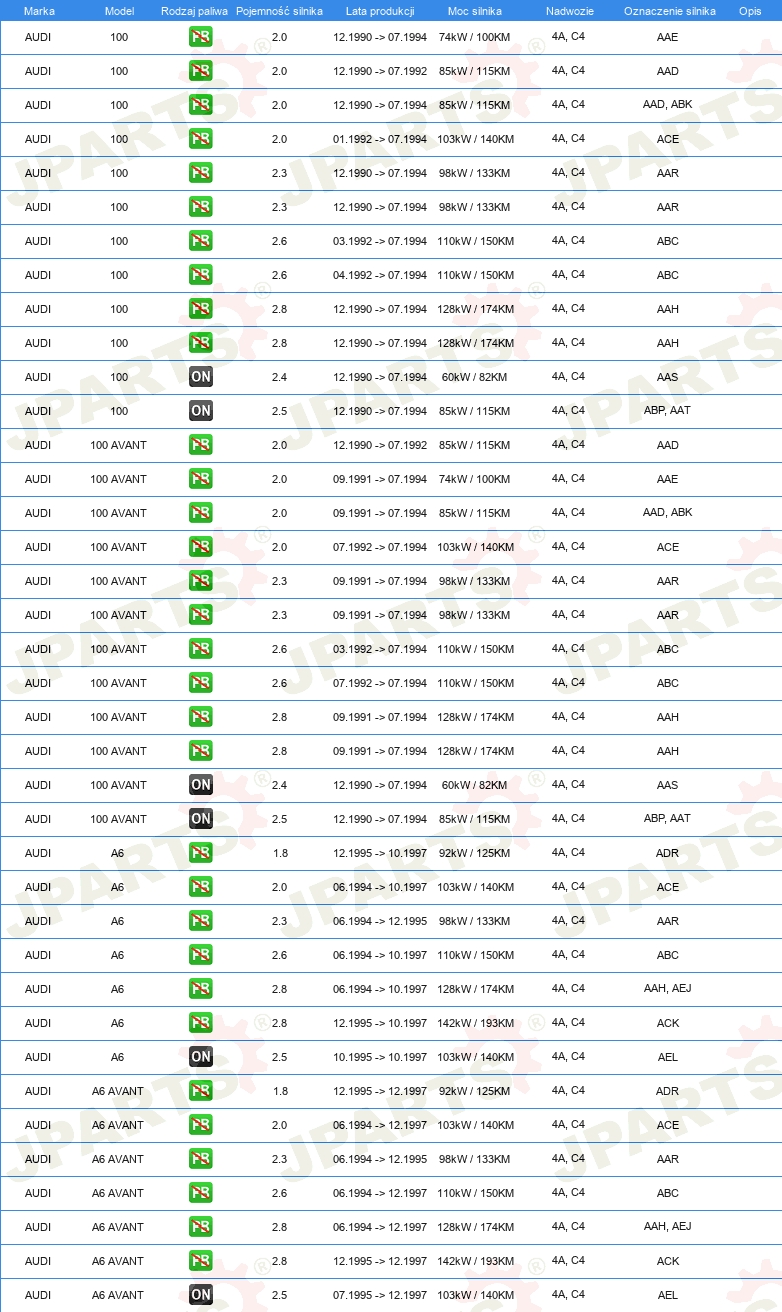Click petrol icon in 100 AVANT 2.6 from 03.1992 row

click(x=200, y=649)
